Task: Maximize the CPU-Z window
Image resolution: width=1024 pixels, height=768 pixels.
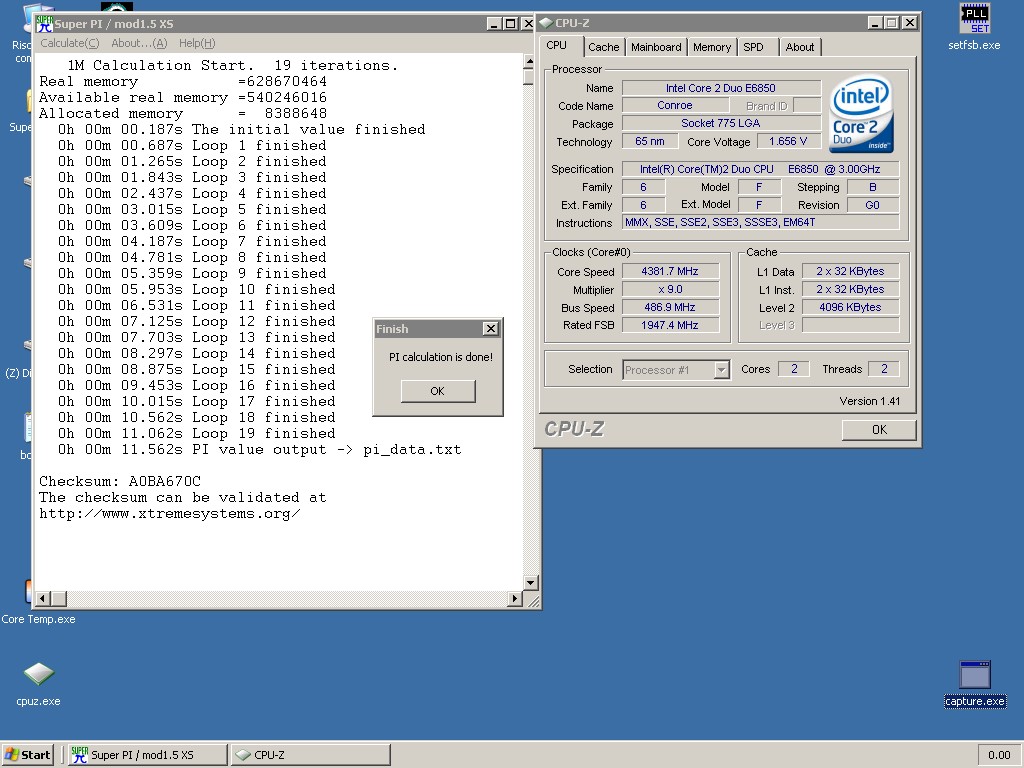Action: (x=892, y=23)
